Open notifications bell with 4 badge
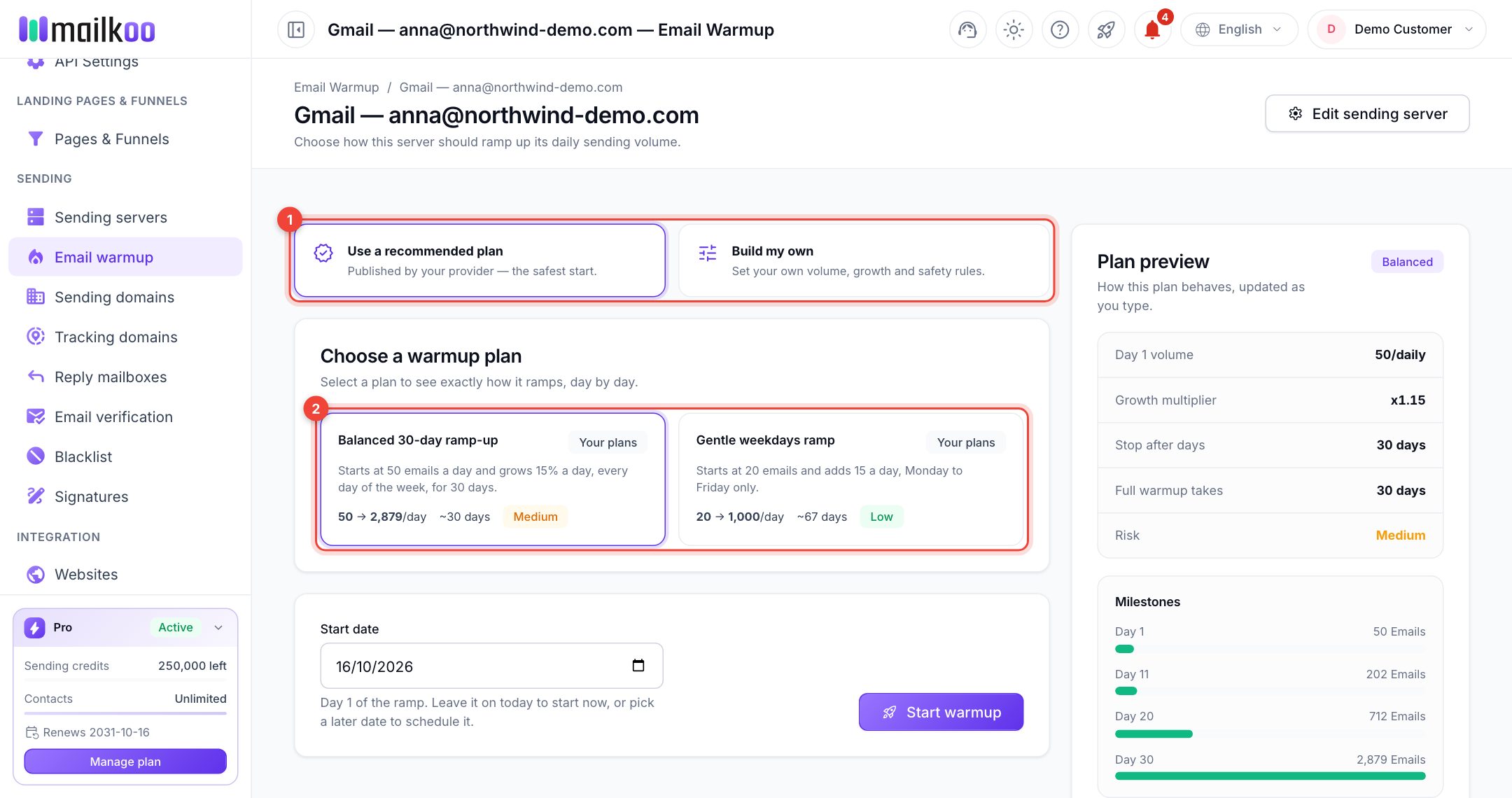Viewport: 1512px width, 798px height. [1152, 29]
